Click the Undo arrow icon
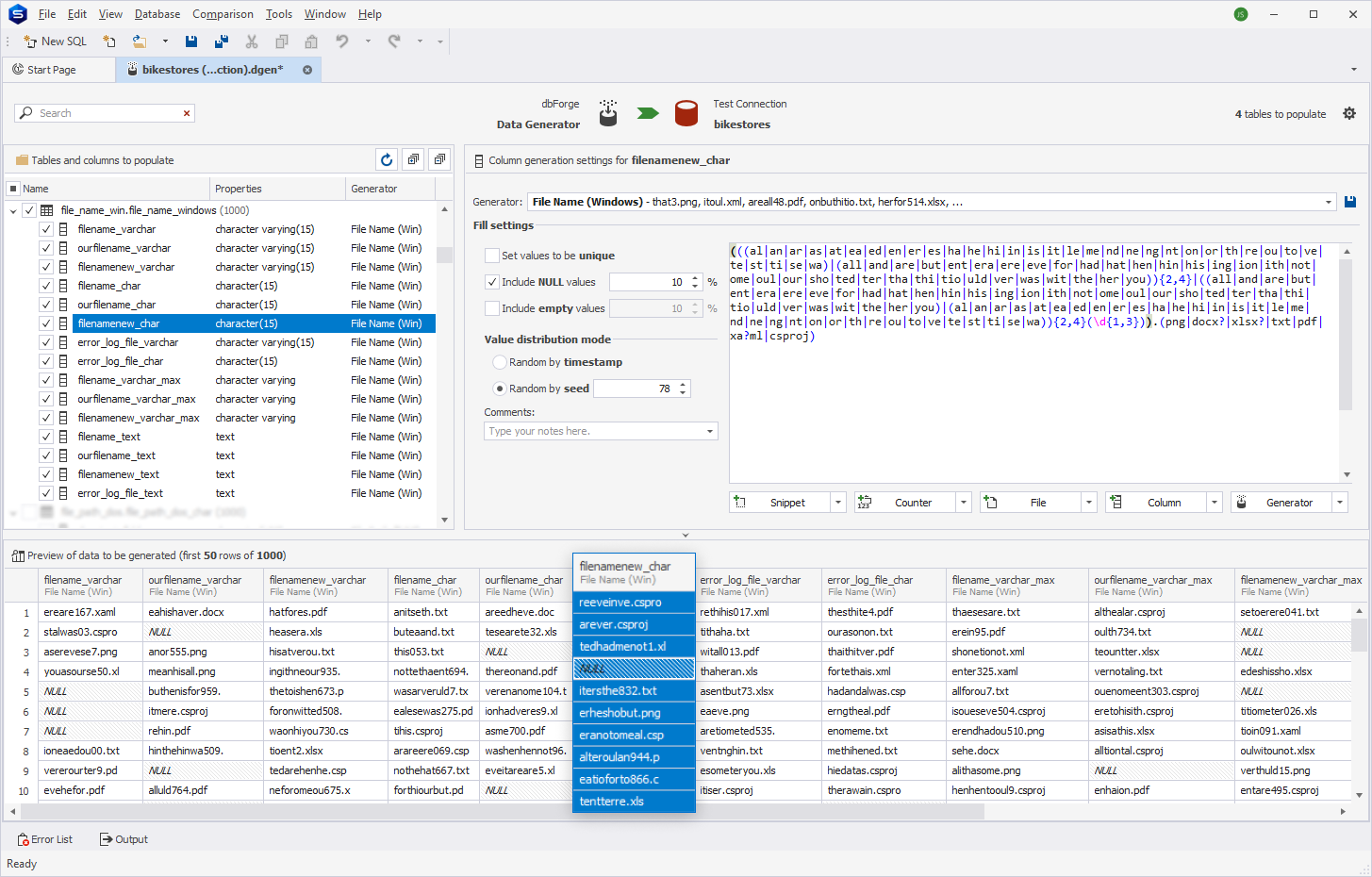This screenshot has width=1372, height=877. 342,41
